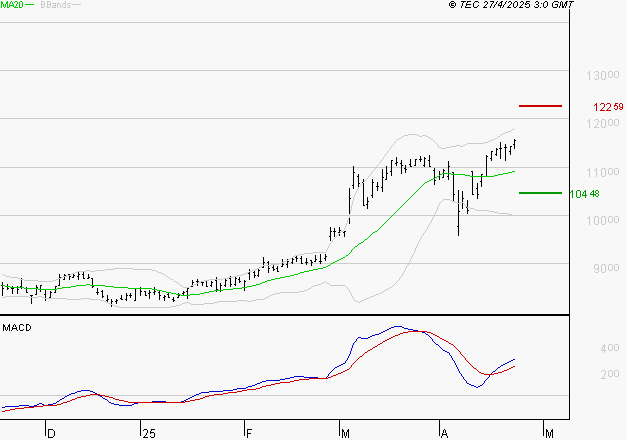This screenshot has width=627, height=440.
Task: Click the F month marker on time axis
Action: pyautogui.click(x=249, y=434)
